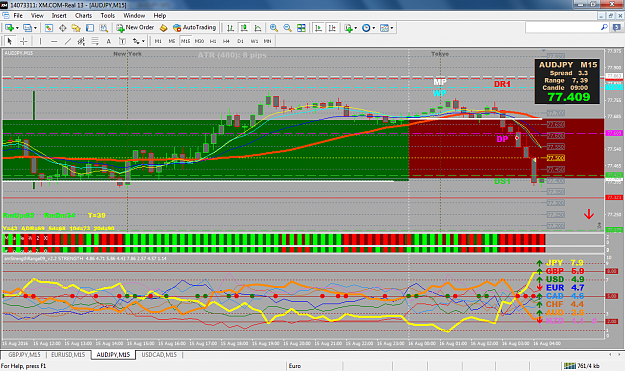Tile chart windows

point(301,27)
